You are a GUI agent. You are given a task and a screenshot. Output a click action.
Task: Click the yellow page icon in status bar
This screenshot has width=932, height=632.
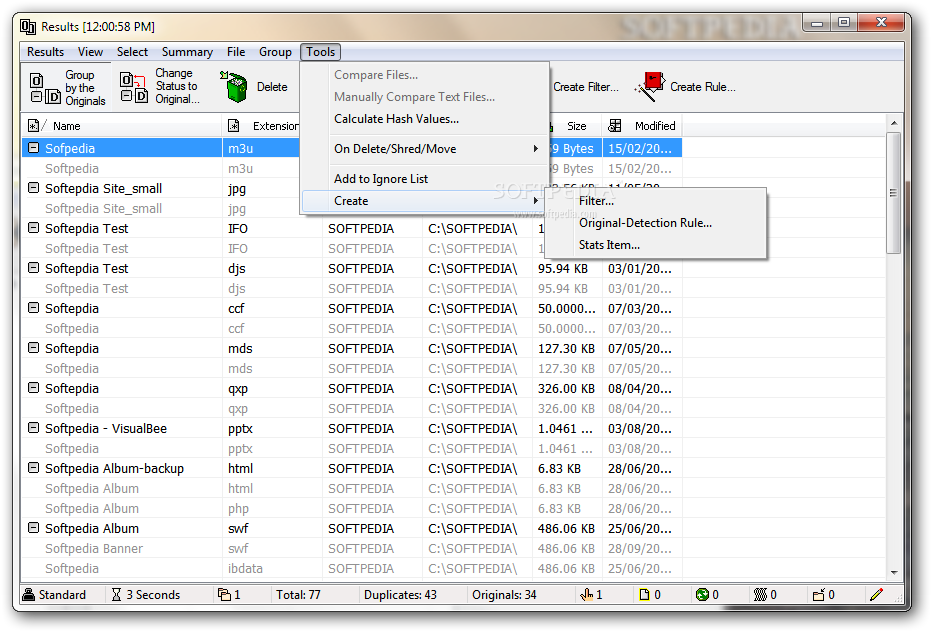[644, 595]
